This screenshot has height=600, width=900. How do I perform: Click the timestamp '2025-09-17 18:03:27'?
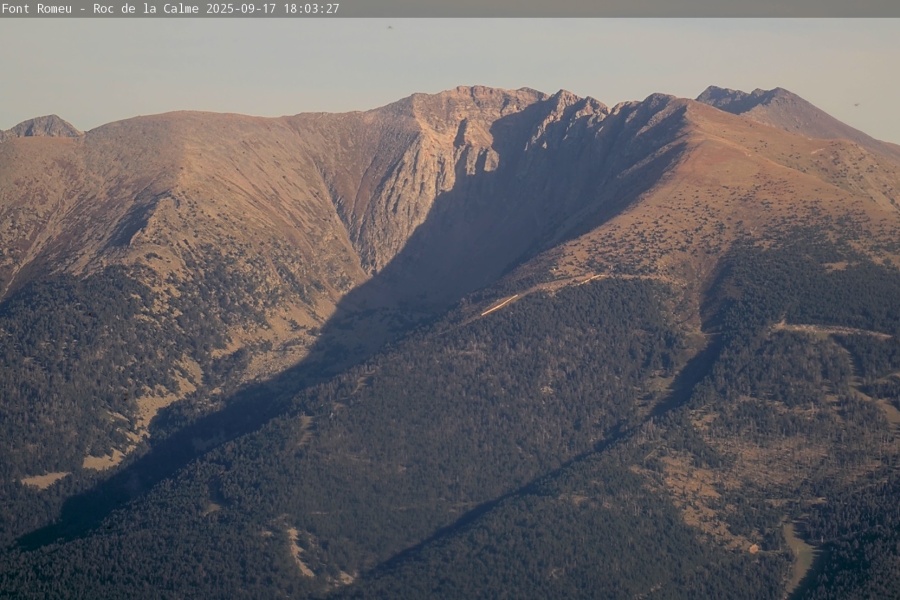point(273,9)
